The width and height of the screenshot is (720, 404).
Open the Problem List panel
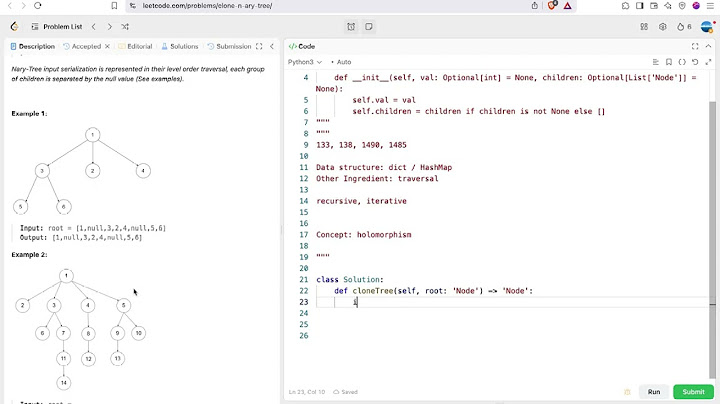[x=57, y=27]
